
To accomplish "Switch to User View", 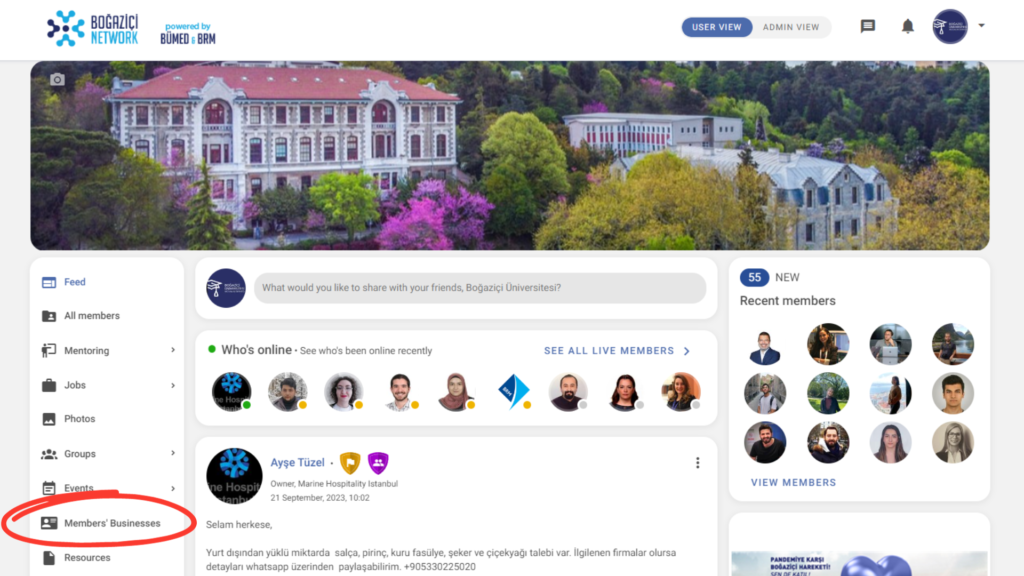I will tap(716, 27).
